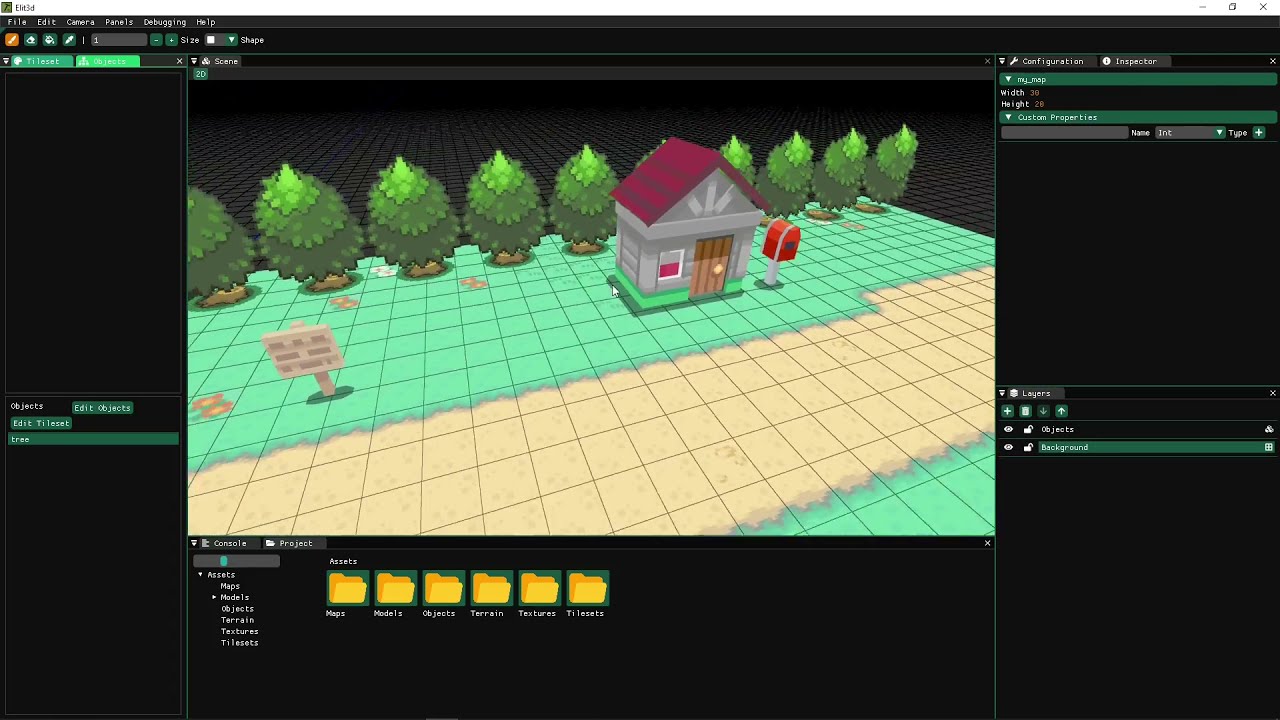Image resolution: width=1280 pixels, height=720 pixels.
Task: Increase brush size with plus button
Action: [171, 40]
